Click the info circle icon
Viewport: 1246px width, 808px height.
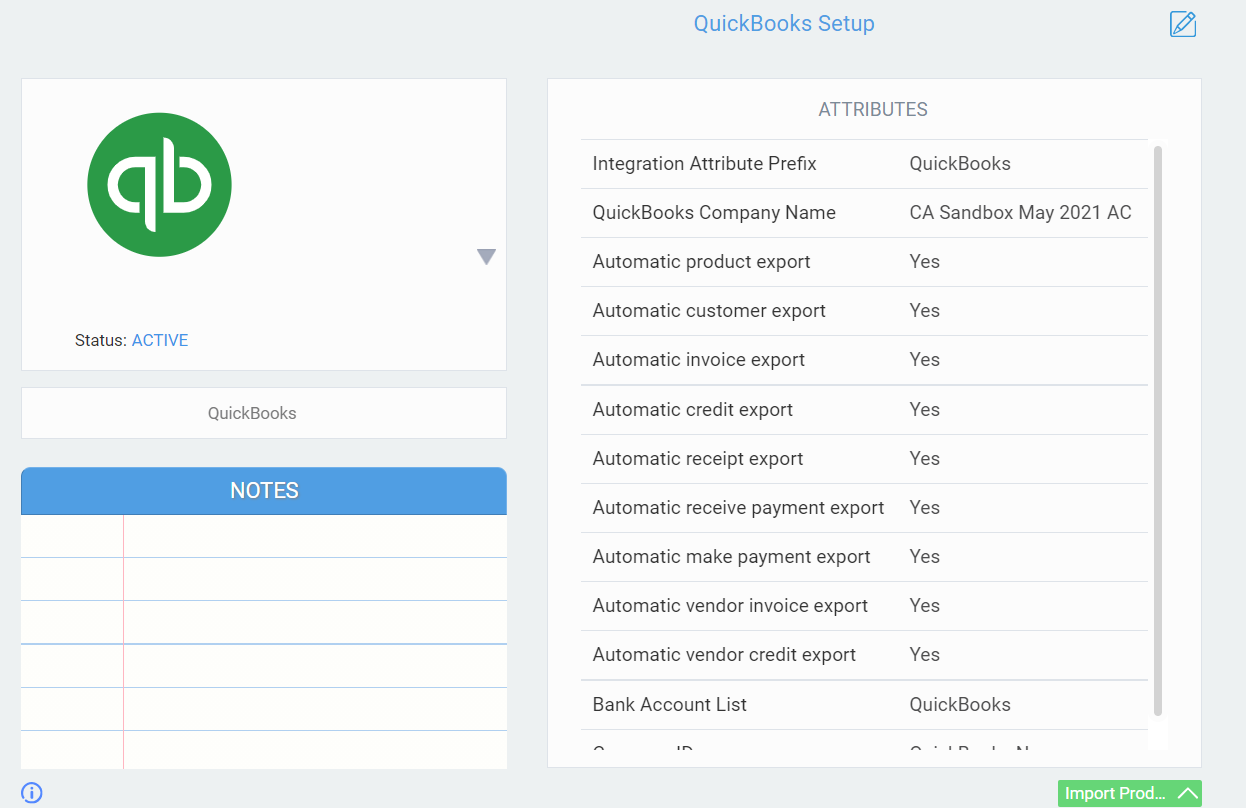pyautogui.click(x=32, y=793)
